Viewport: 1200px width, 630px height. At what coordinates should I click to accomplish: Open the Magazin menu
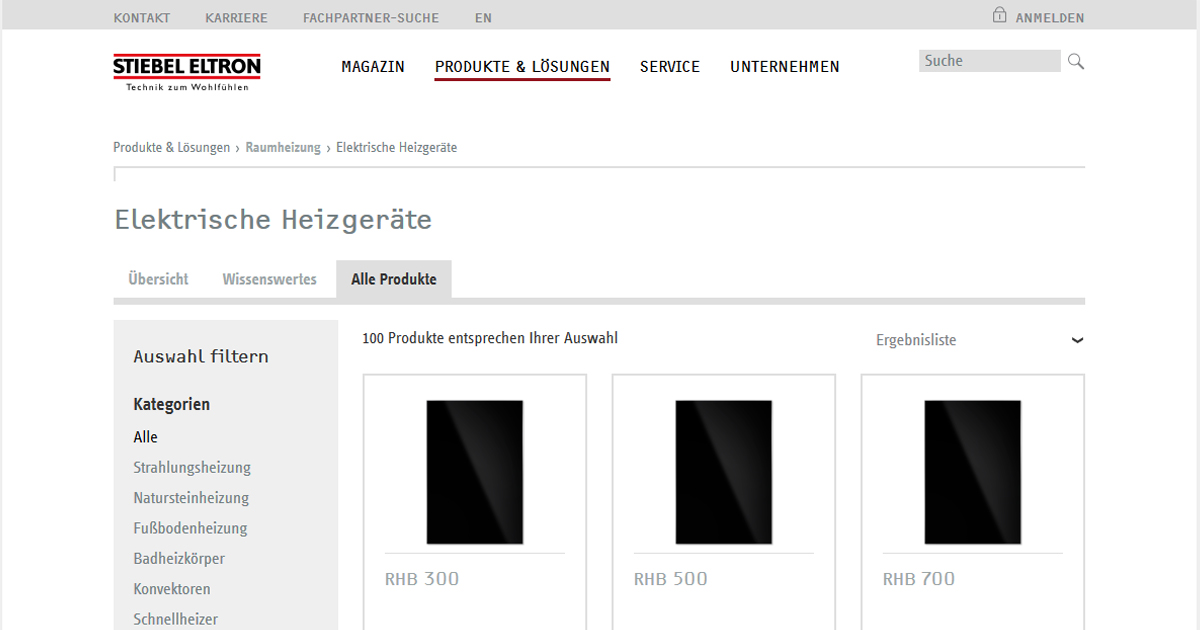click(373, 66)
